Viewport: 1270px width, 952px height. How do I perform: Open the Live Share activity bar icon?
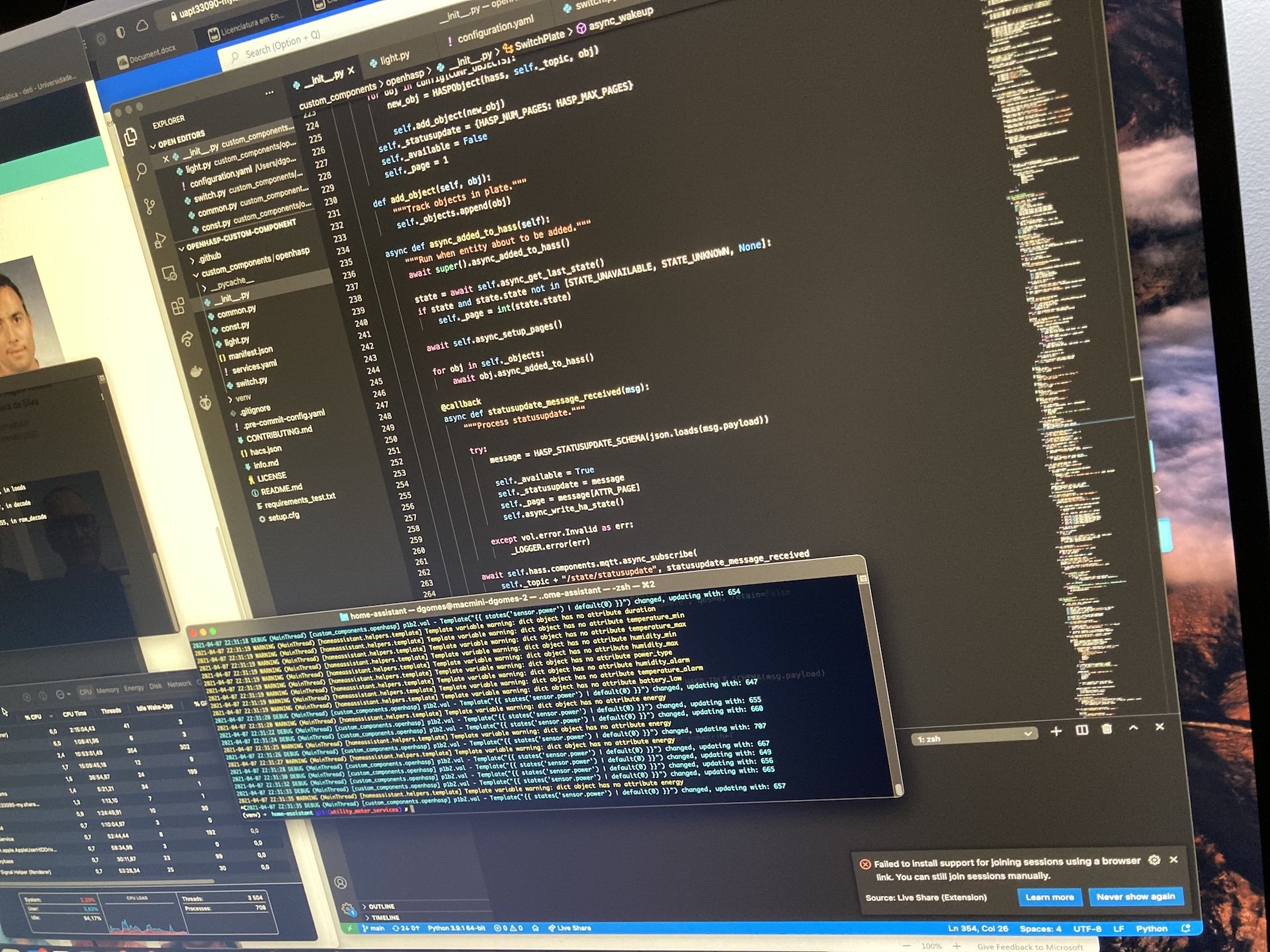click(187, 339)
